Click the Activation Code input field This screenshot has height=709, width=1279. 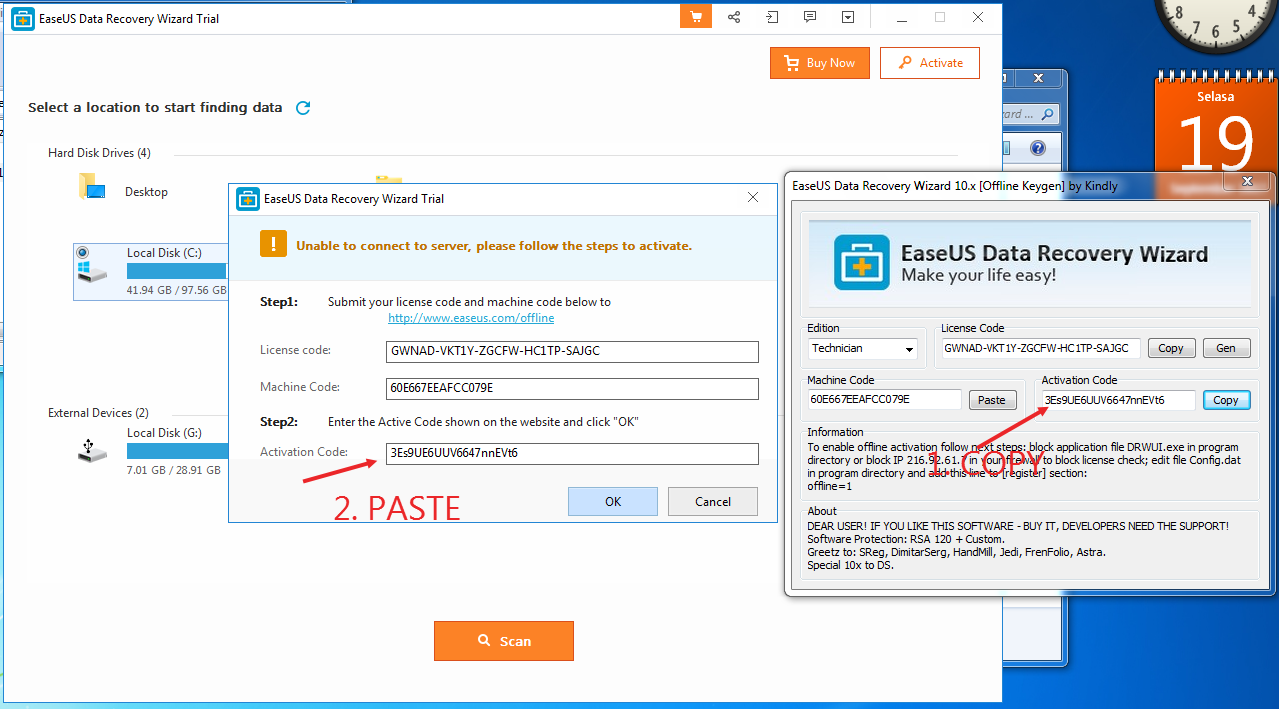click(572, 453)
